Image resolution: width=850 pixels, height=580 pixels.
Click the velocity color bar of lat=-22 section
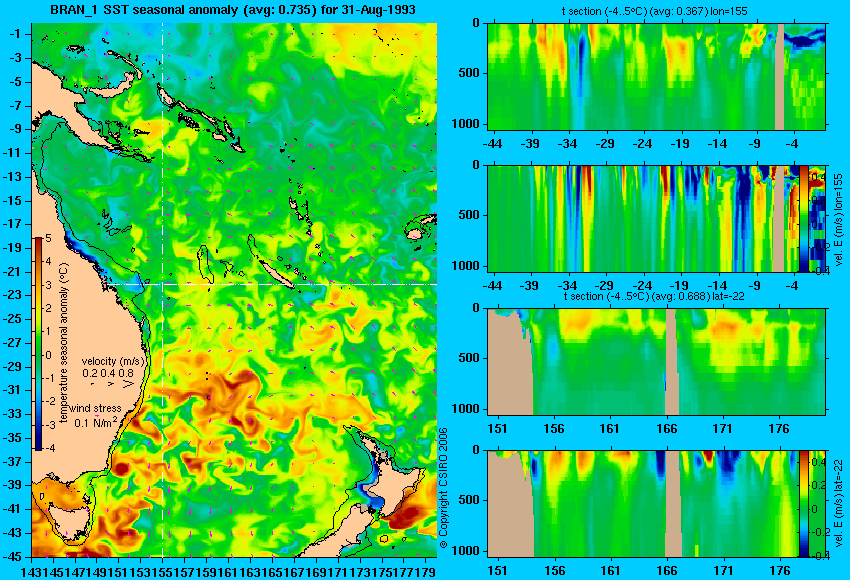click(x=804, y=504)
